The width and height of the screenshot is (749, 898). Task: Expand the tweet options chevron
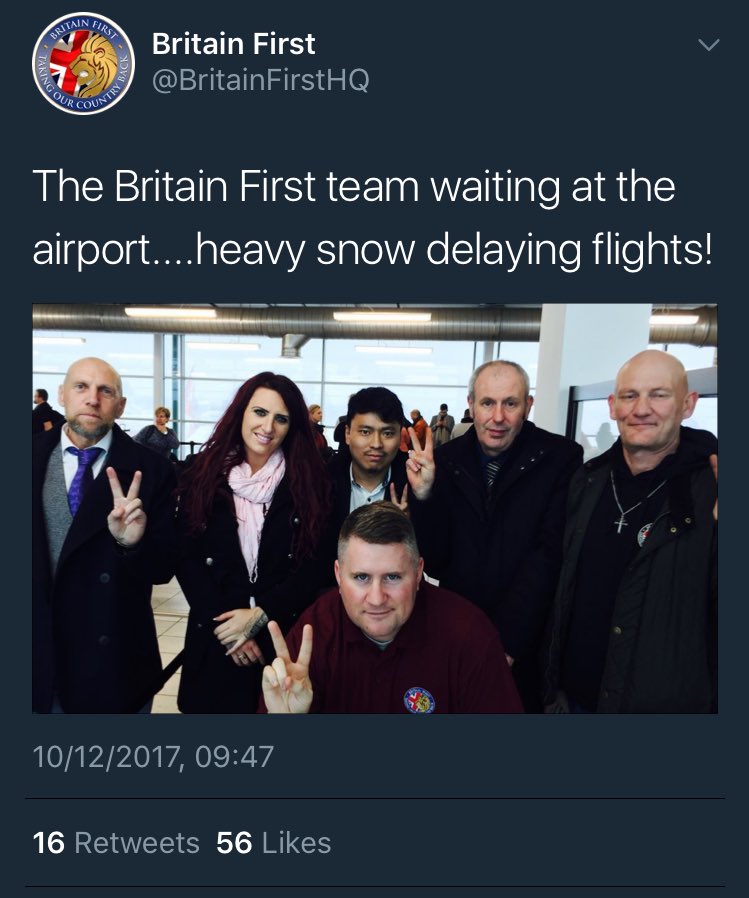(709, 45)
